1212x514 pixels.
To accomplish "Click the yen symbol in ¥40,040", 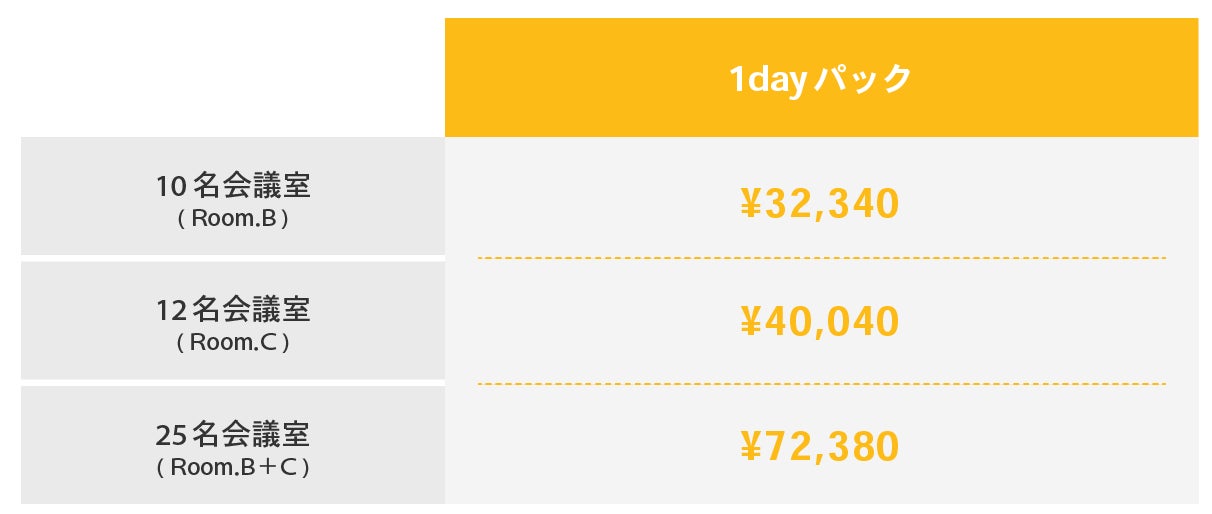I will coord(751,322).
